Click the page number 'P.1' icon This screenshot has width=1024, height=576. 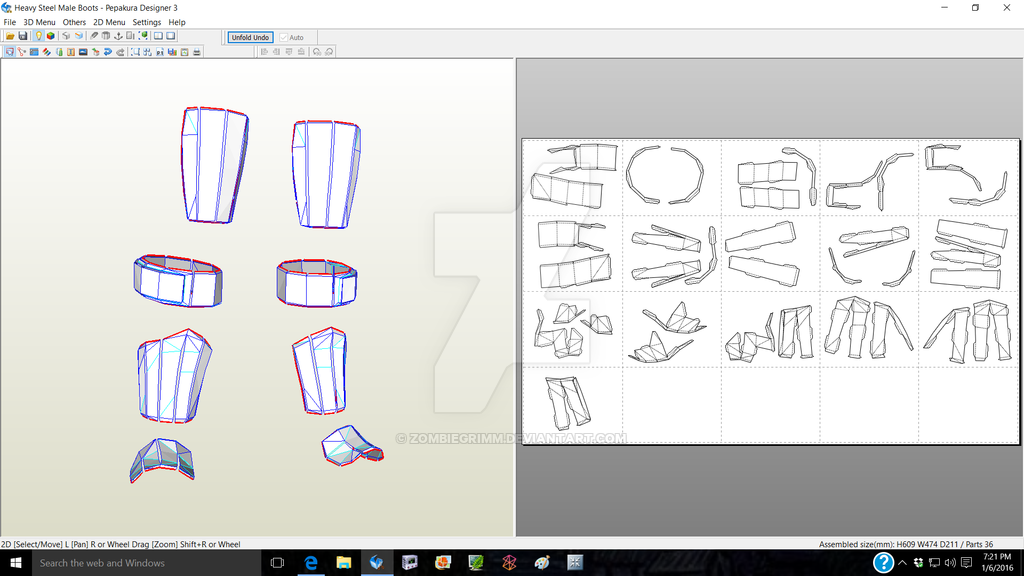point(160,52)
